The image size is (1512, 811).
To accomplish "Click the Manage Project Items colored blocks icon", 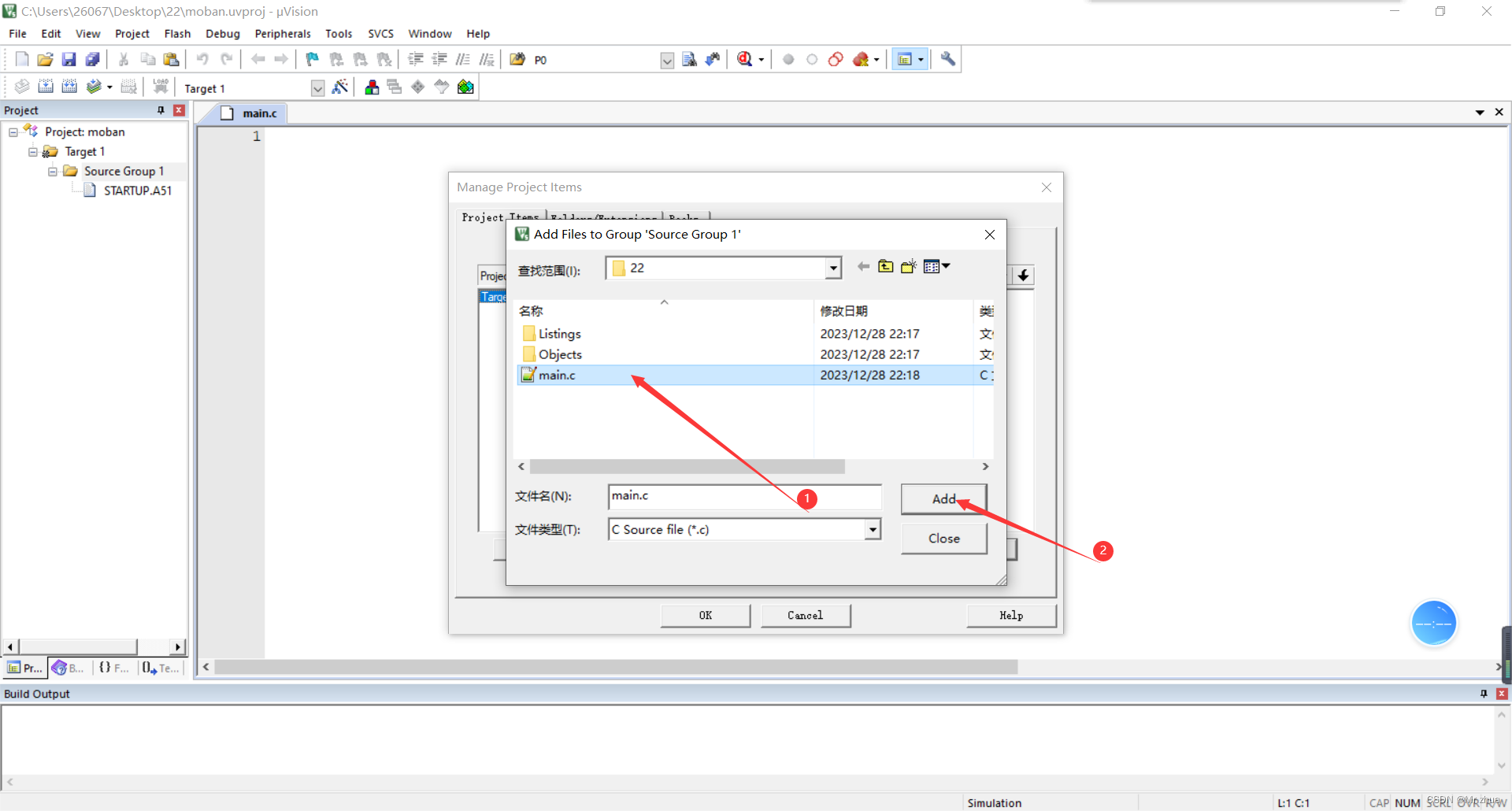I will click(372, 87).
